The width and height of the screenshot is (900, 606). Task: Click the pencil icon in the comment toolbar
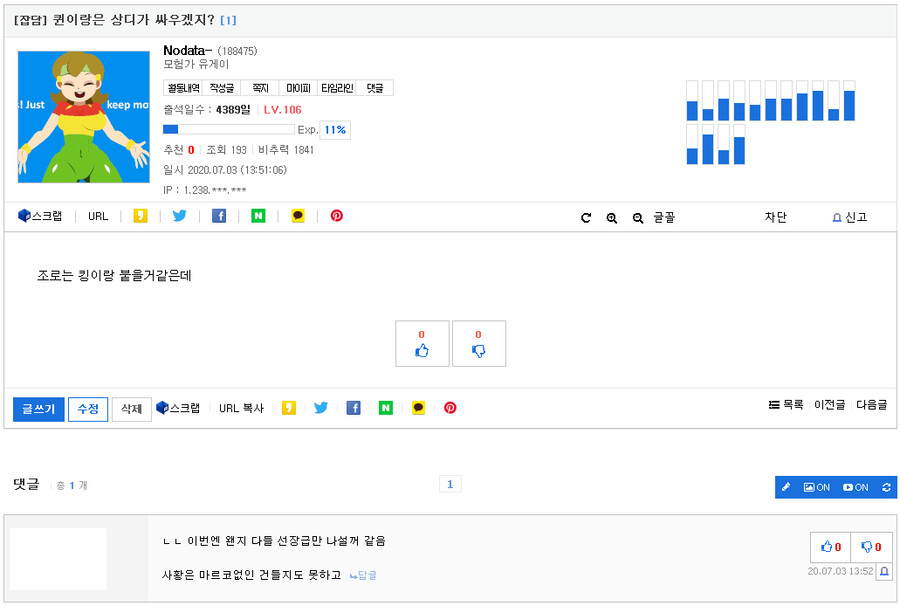[786, 487]
